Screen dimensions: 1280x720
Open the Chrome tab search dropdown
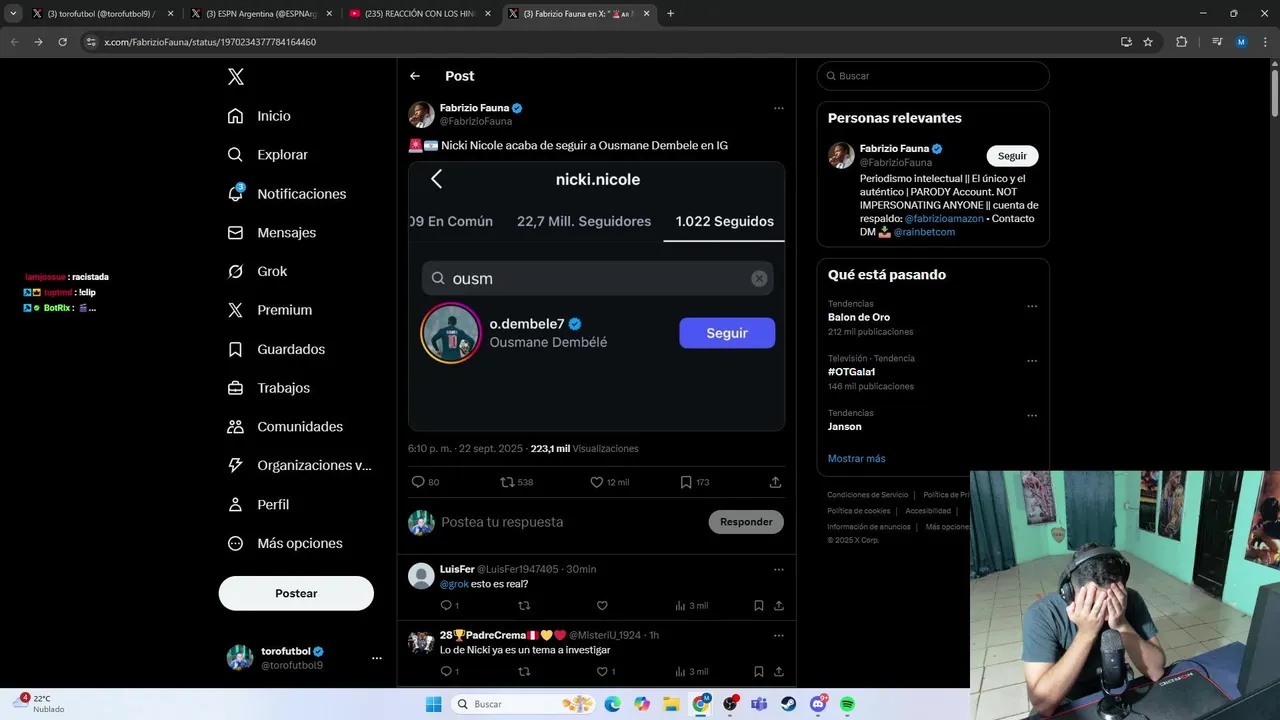[x=13, y=14]
